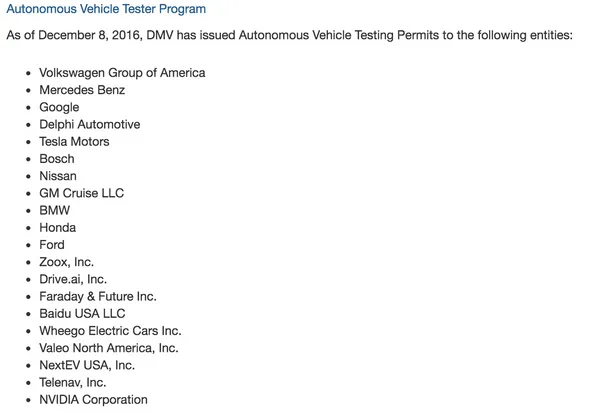This screenshot has height=416, width=600.
Task: Select the Wheego Electric Cars Inc. entry
Action: [x=110, y=331]
